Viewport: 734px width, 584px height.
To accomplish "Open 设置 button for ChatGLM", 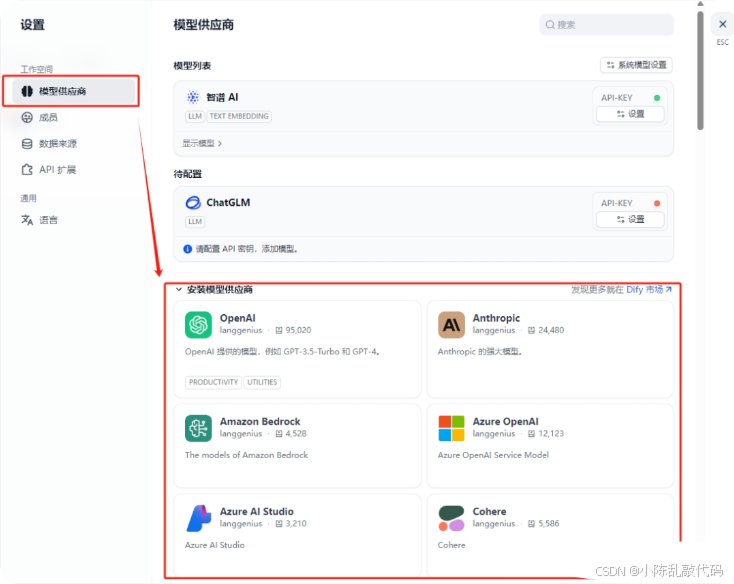I will [630, 219].
